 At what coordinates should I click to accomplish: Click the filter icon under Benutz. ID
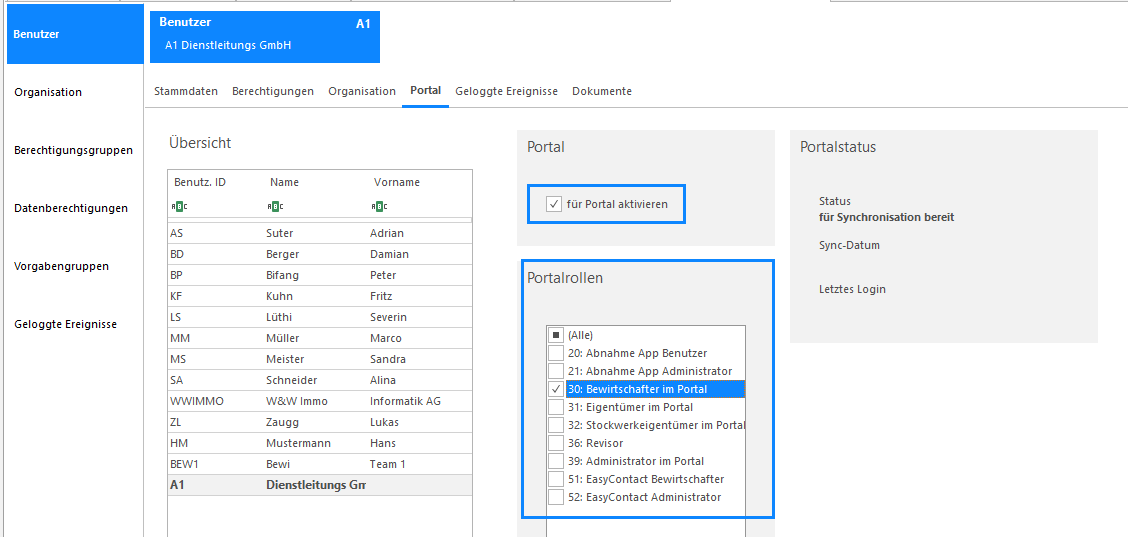point(179,207)
